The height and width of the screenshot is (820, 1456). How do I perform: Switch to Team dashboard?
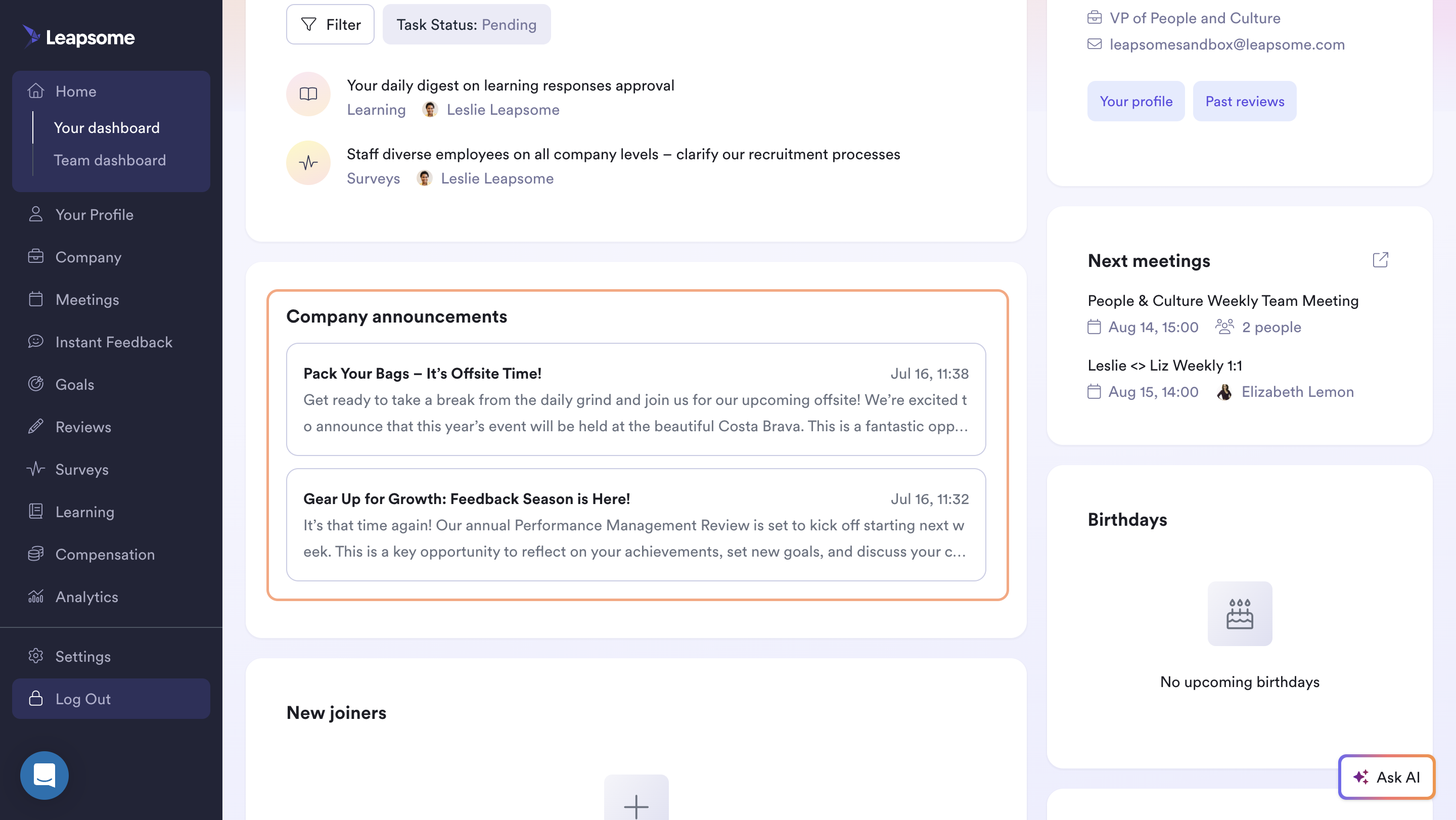110,160
